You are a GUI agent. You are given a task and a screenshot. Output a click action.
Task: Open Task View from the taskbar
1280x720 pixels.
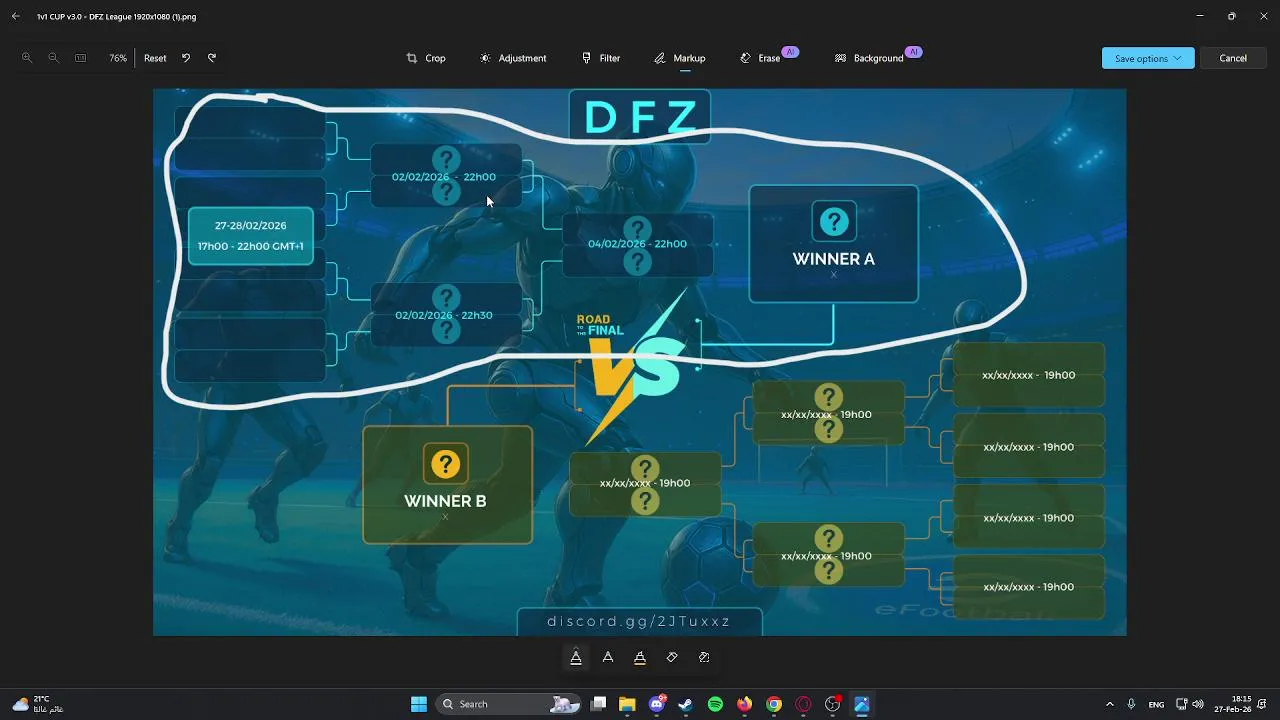pos(598,704)
